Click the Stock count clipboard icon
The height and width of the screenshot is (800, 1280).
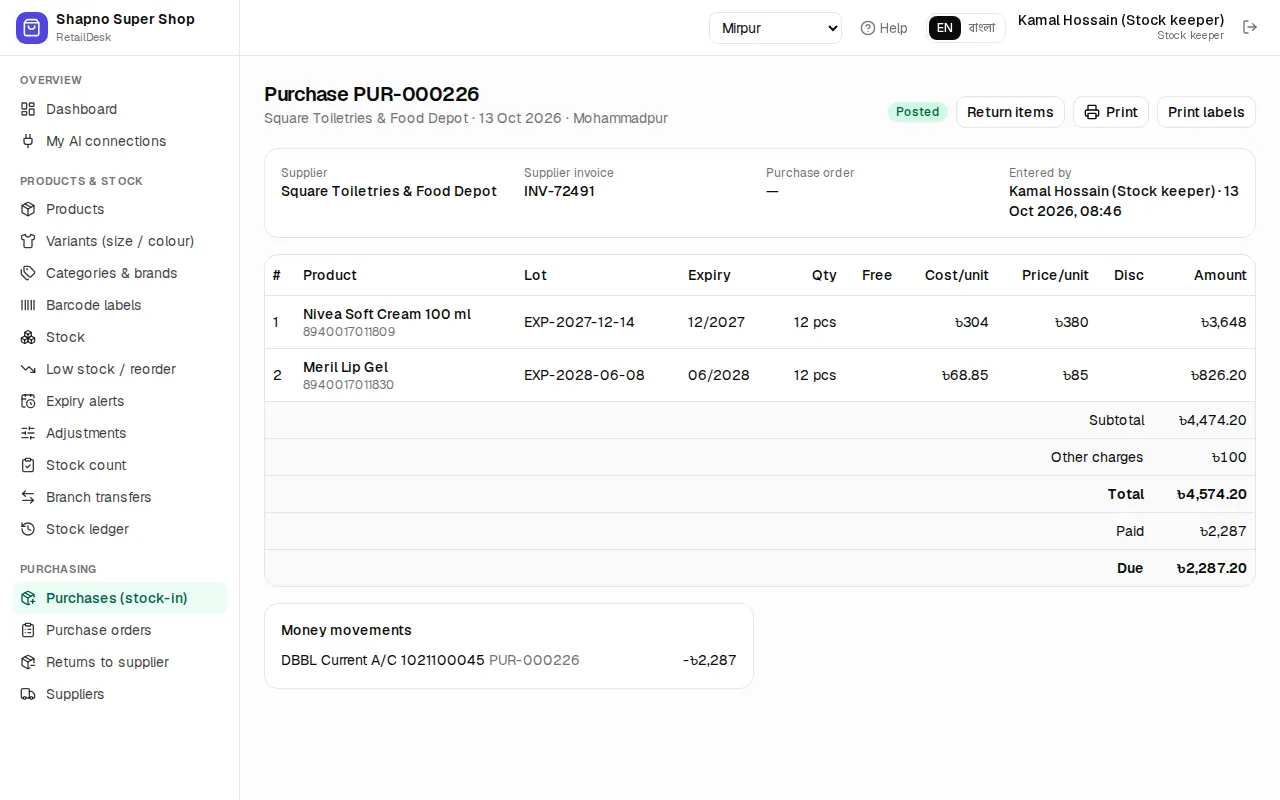(x=28, y=465)
